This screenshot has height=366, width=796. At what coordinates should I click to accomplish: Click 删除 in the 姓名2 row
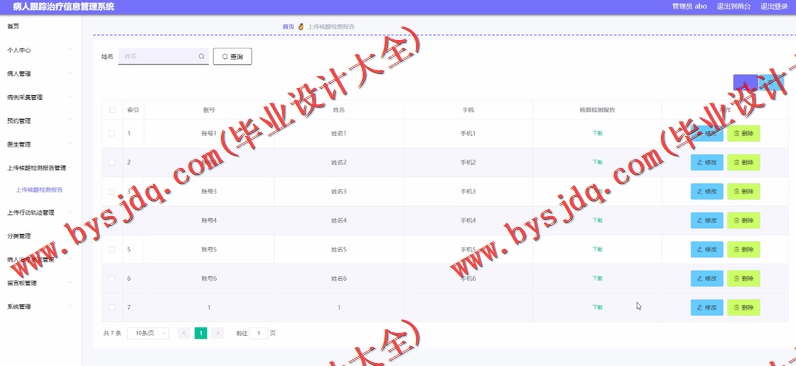coord(744,162)
